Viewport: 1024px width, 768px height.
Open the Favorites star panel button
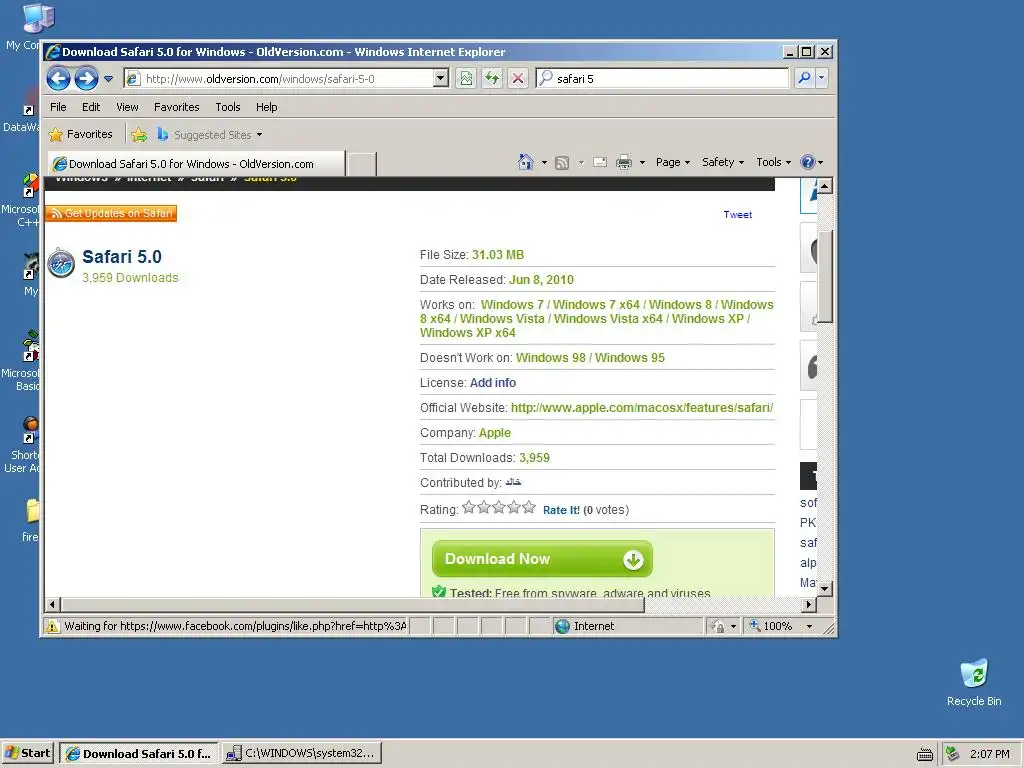pos(81,135)
